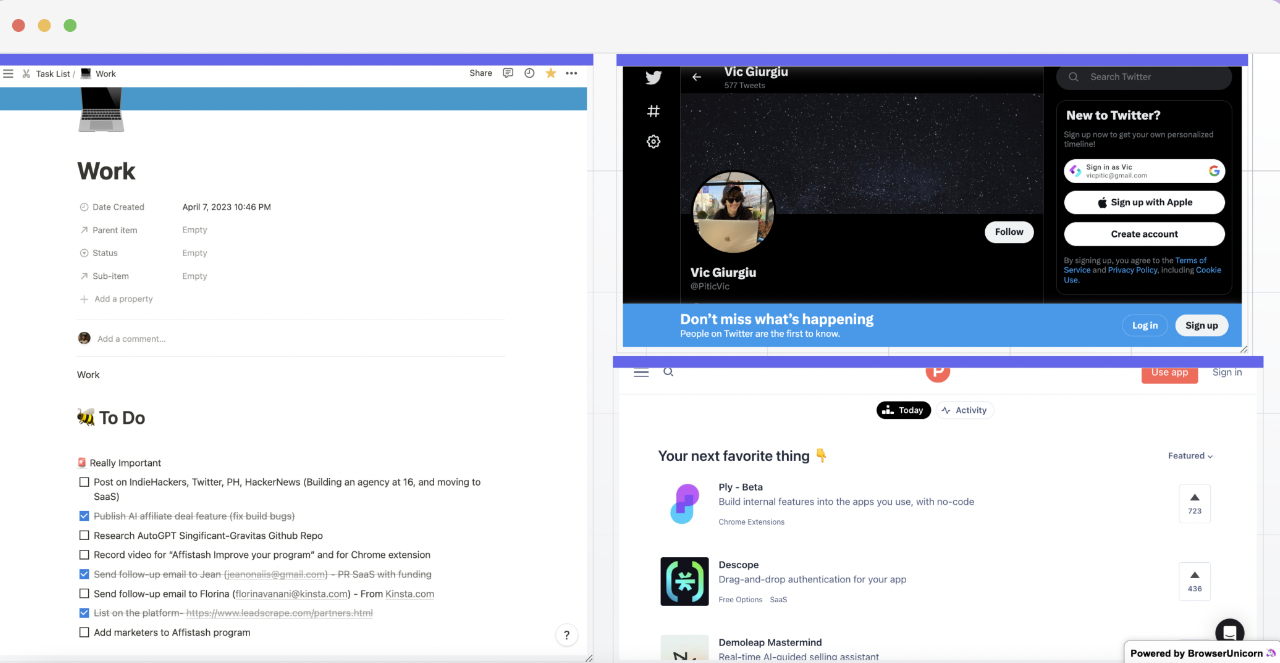
Task: Uncheck 'List on the platform' checkbox
Action: coord(84,613)
